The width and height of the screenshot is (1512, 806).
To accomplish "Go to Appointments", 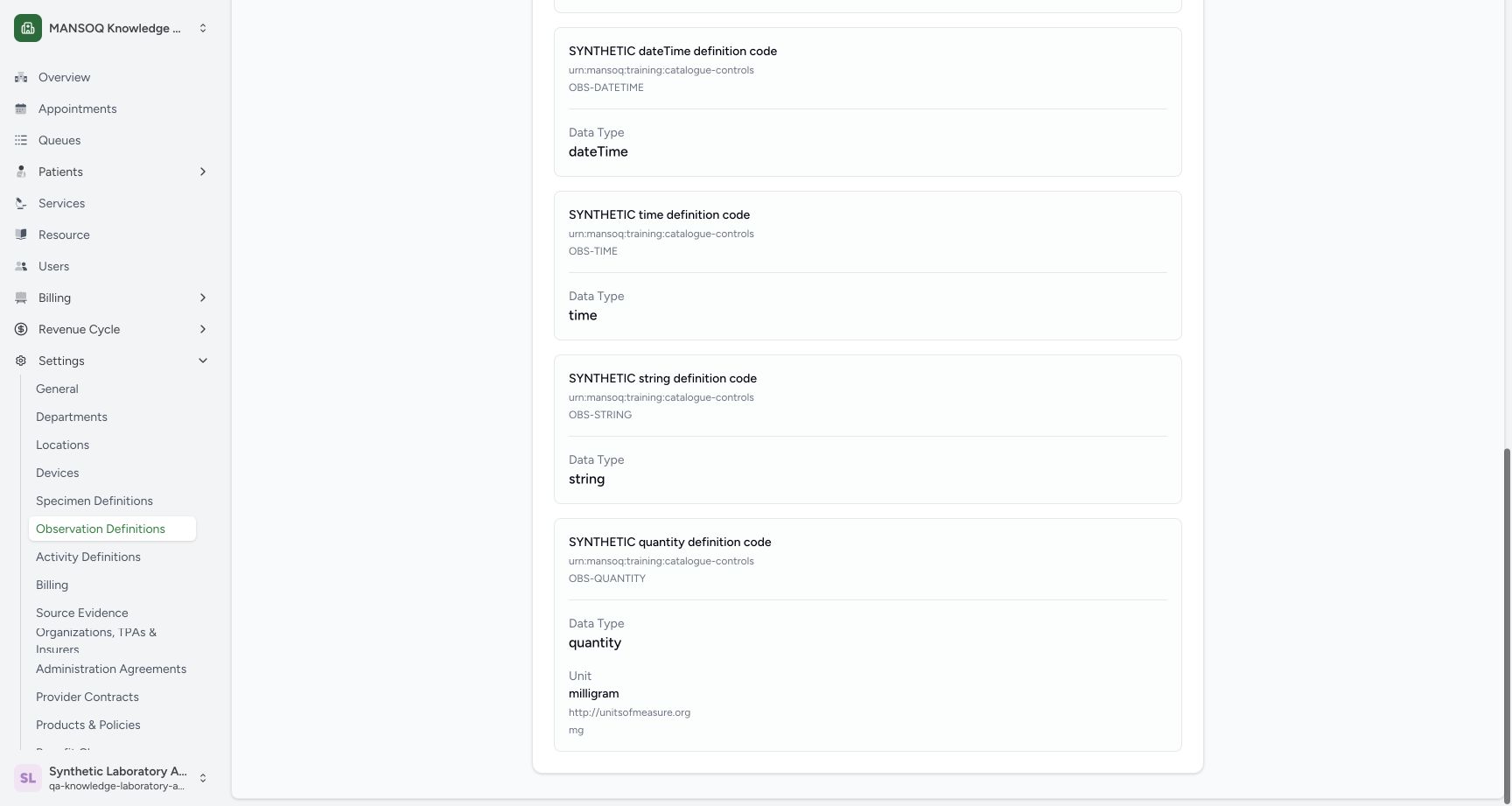I will (x=112, y=109).
